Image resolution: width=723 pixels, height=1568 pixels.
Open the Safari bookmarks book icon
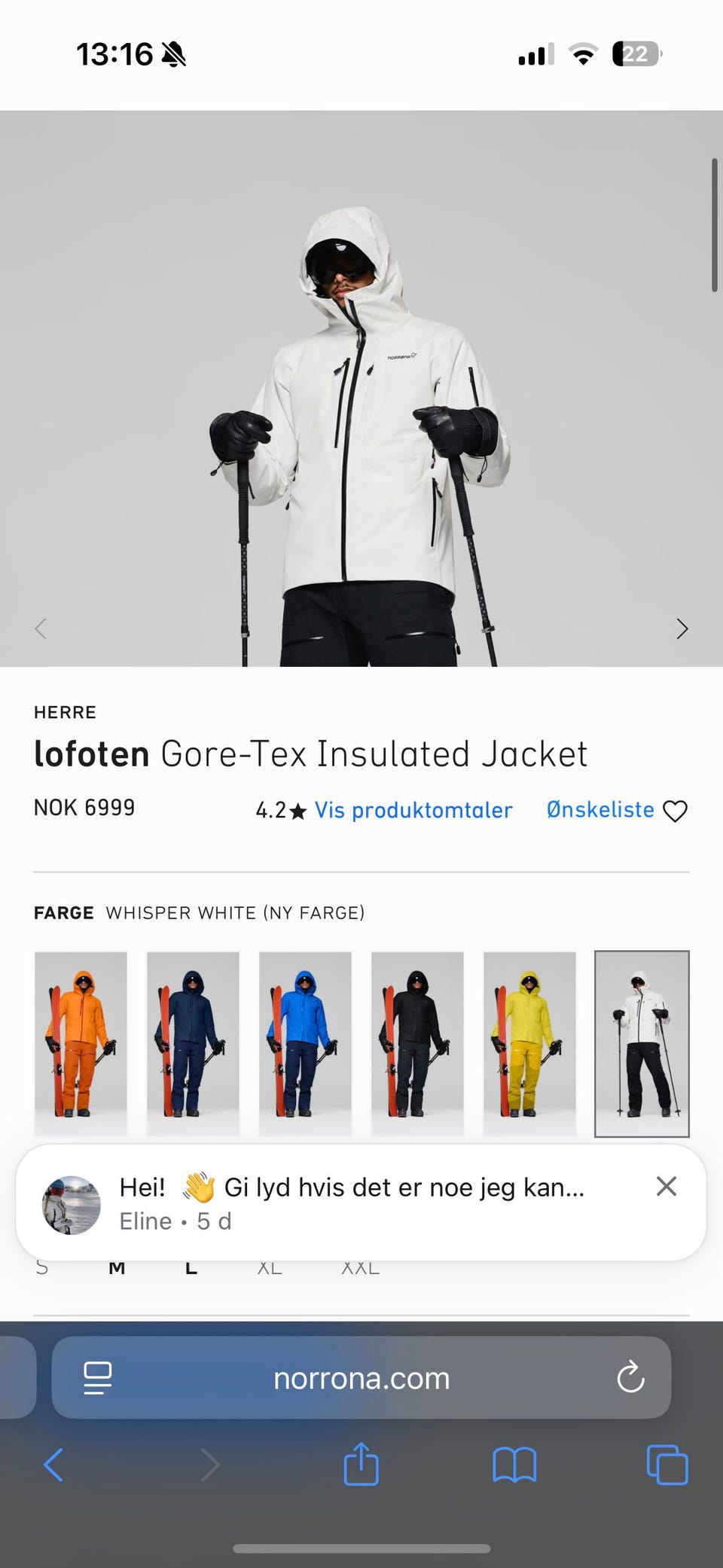514,1465
